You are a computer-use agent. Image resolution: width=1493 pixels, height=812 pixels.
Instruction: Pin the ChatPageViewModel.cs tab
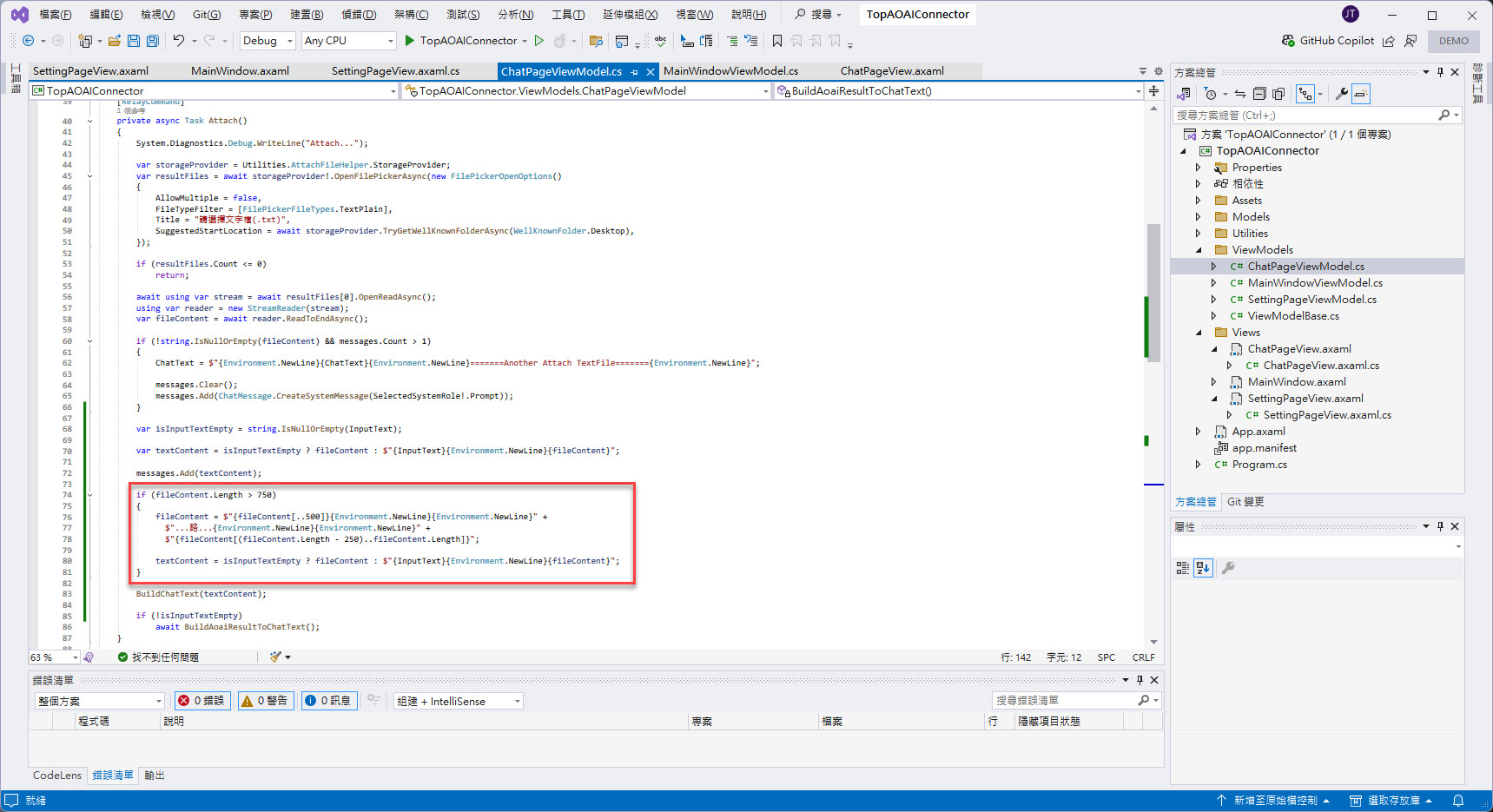(635, 72)
